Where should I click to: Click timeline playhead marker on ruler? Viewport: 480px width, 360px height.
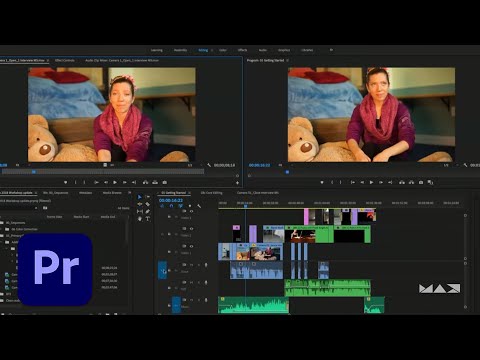tap(245, 206)
